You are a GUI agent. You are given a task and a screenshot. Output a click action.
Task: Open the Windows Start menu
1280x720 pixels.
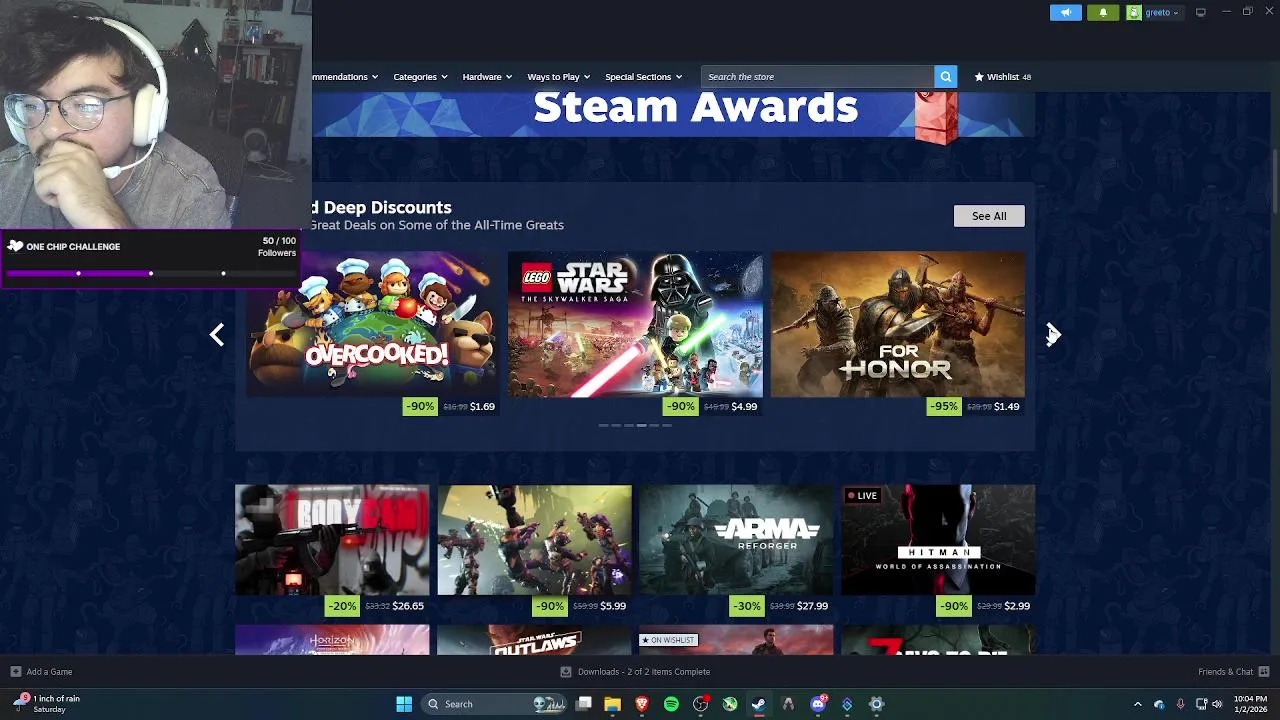(404, 704)
